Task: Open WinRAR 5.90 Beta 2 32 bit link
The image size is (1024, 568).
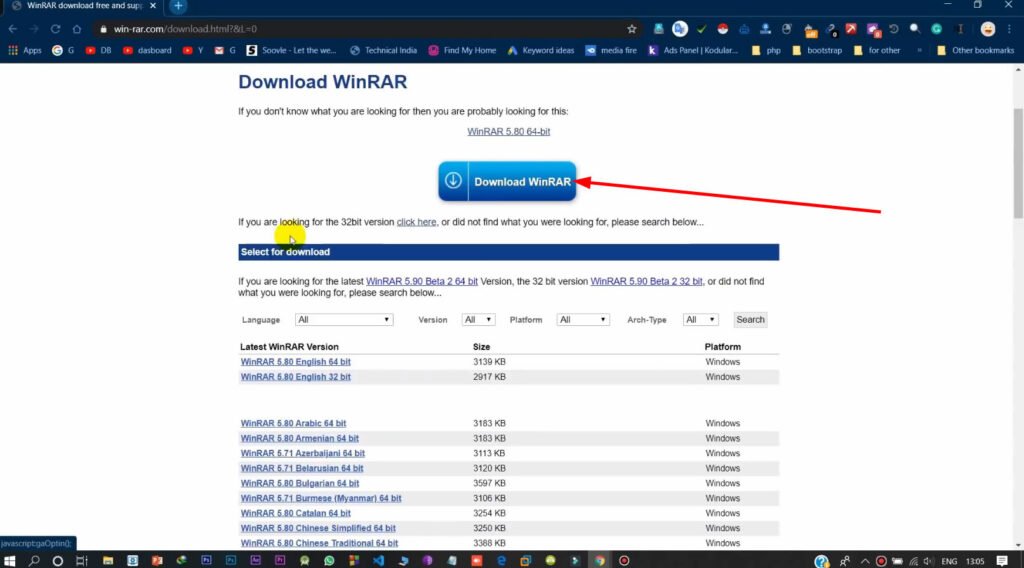Action: pyautogui.click(x=646, y=281)
